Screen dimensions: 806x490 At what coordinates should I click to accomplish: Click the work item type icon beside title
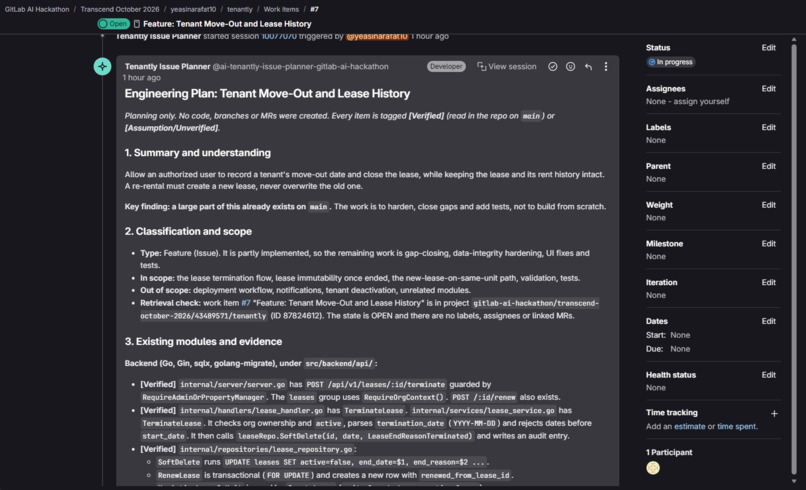(137, 24)
